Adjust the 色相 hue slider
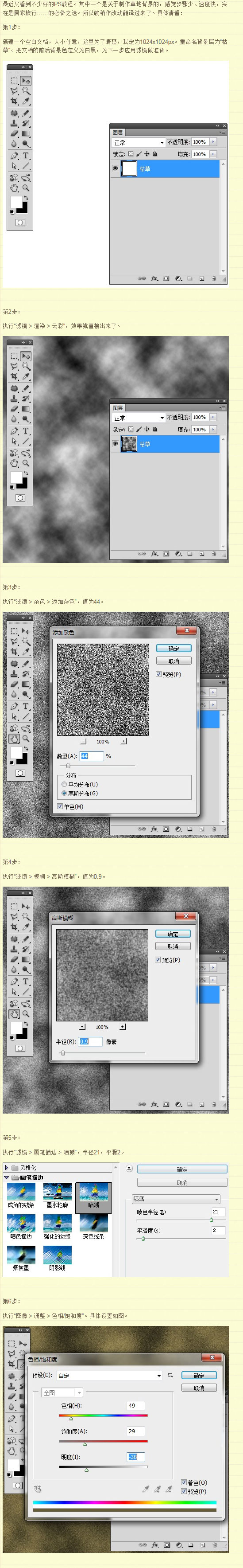This screenshot has height=1568, width=243. (x=71, y=1418)
